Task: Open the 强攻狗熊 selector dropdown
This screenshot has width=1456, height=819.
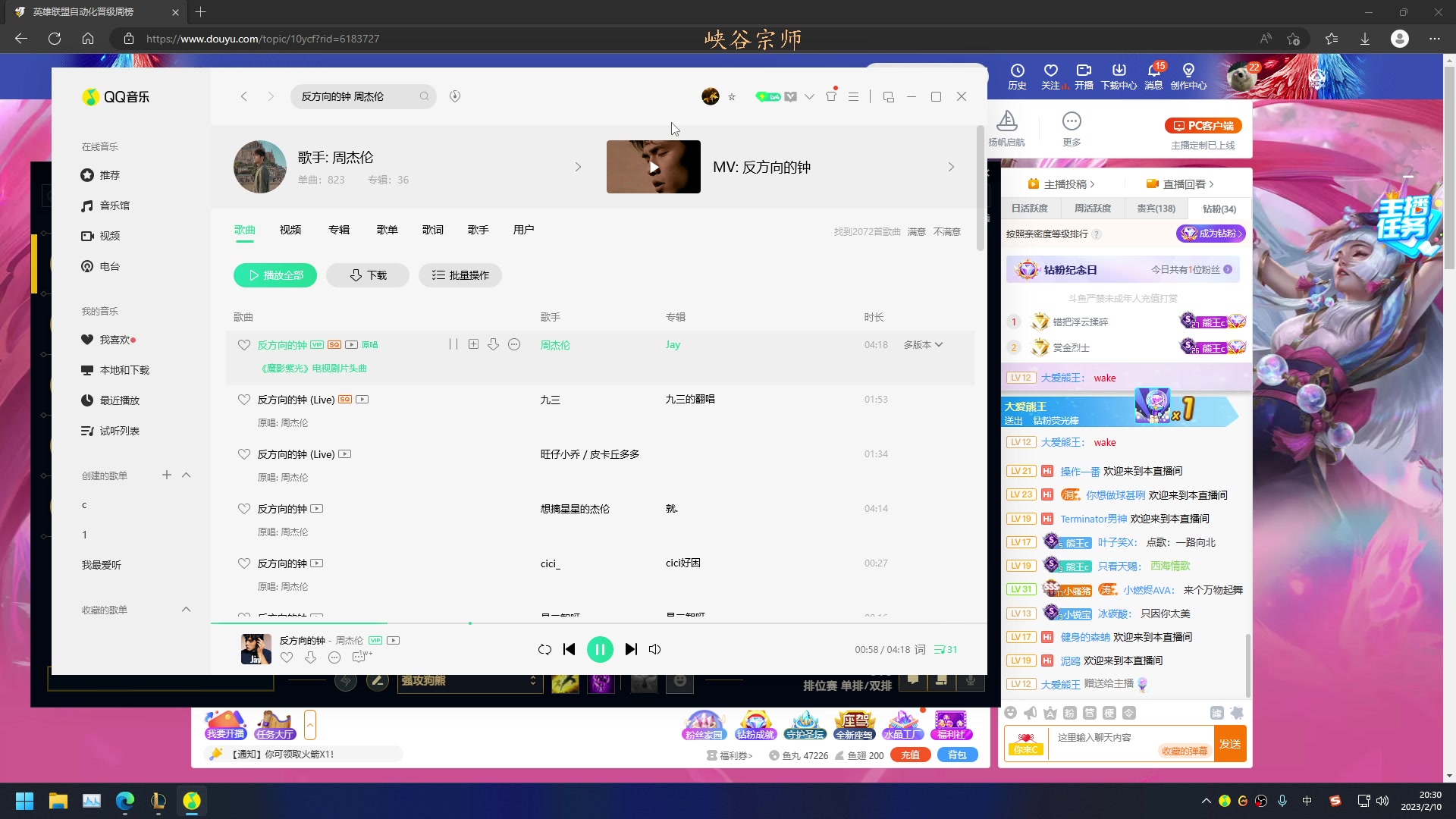Action: click(x=470, y=681)
